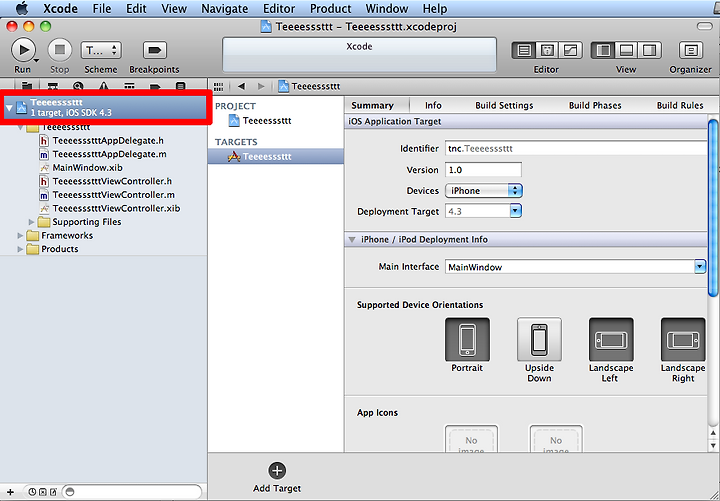Click the second empty App Icons image well
This screenshot has width=720, height=501.
(556, 439)
